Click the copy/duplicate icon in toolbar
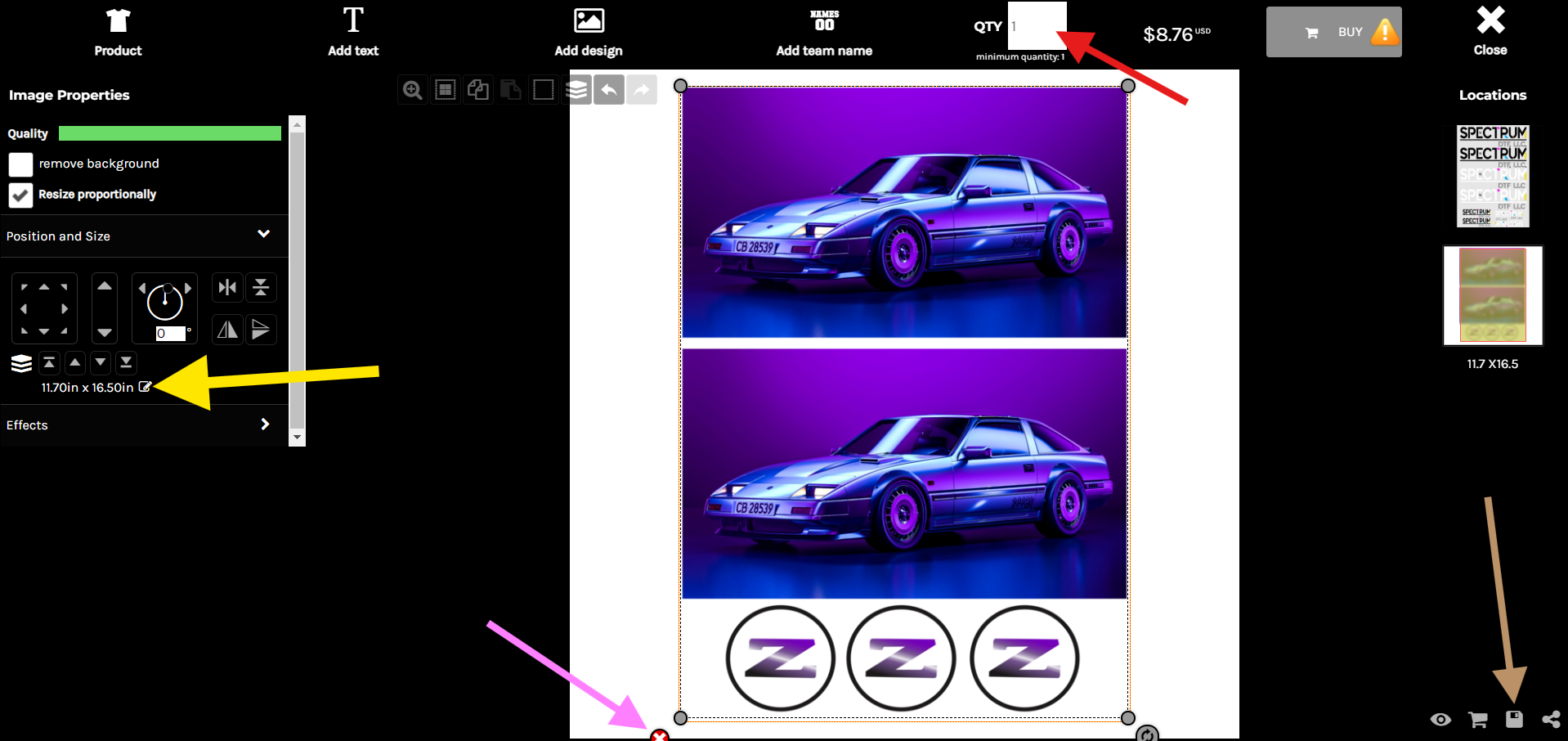The width and height of the screenshot is (1568, 741). pos(478,90)
